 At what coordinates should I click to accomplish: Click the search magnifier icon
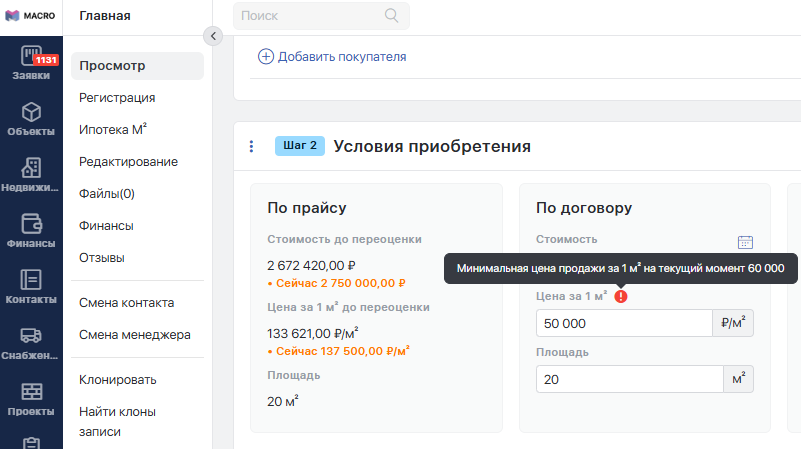point(391,16)
